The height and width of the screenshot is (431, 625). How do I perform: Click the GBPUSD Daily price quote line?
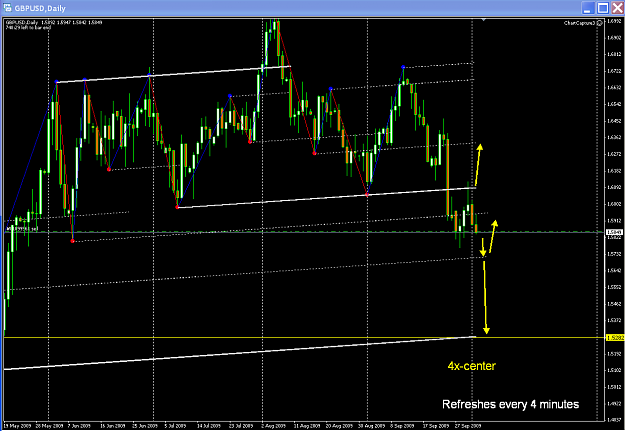click(x=54, y=22)
